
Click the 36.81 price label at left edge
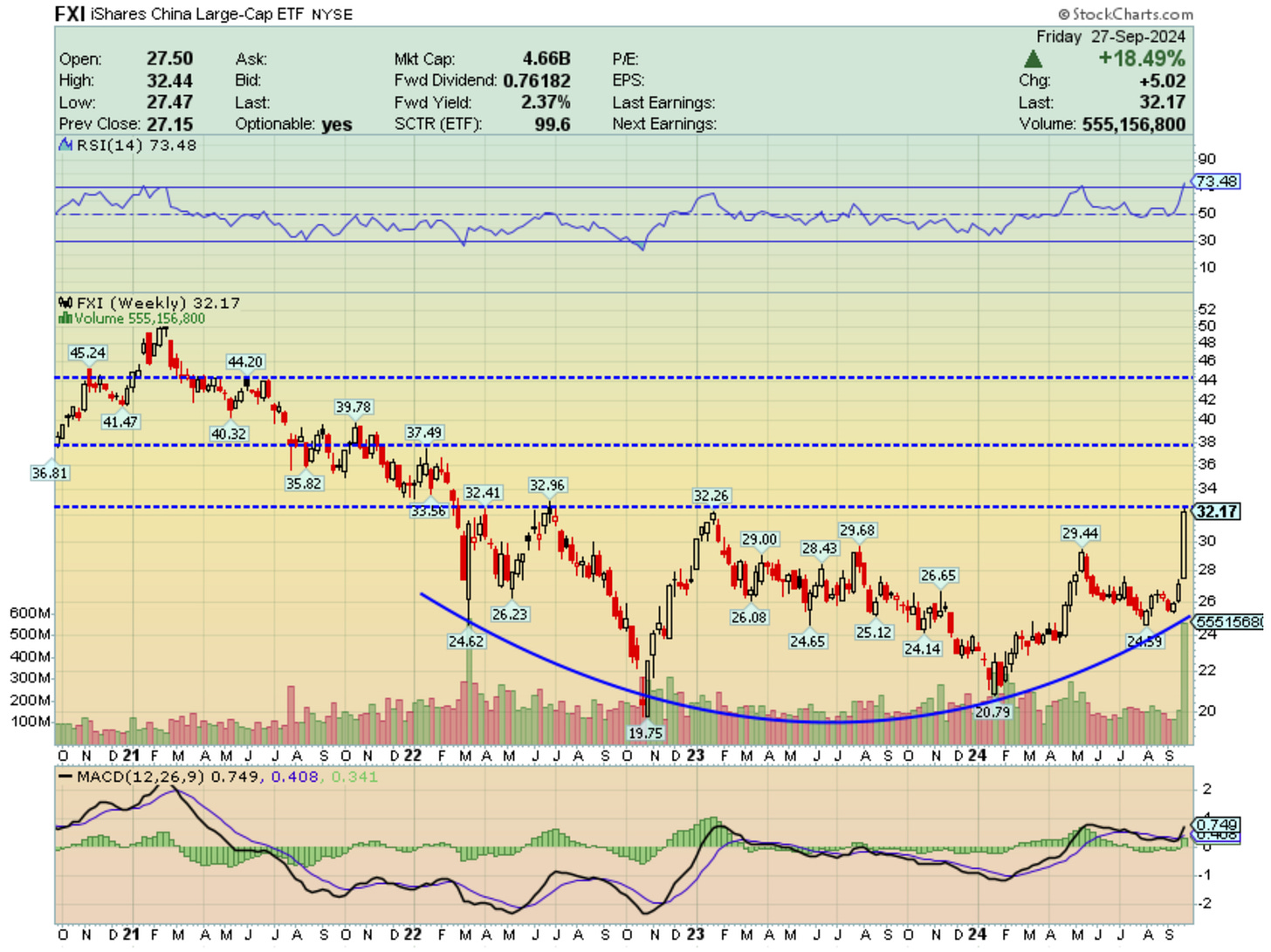pyautogui.click(x=50, y=473)
